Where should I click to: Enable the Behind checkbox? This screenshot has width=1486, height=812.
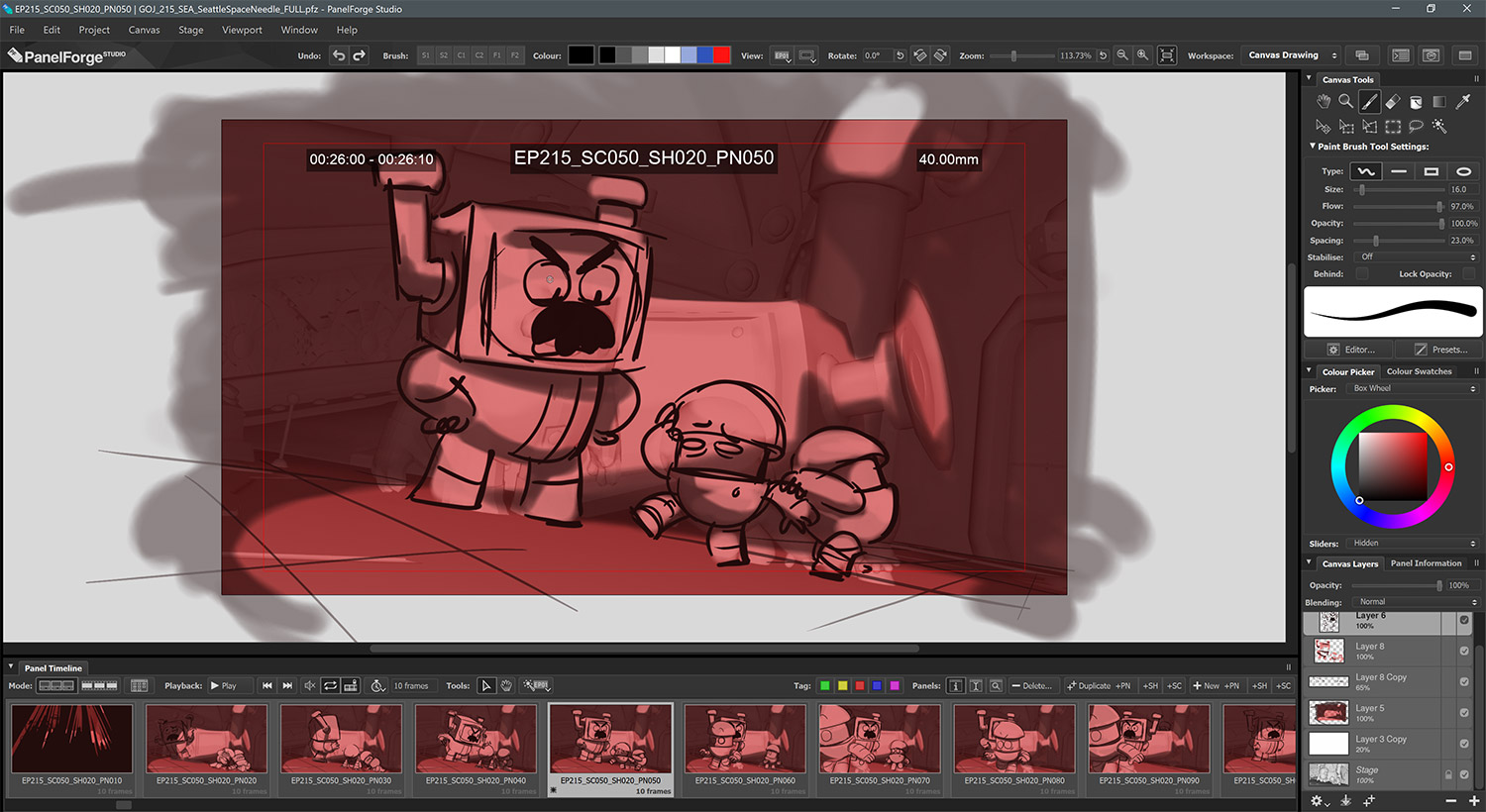[x=1362, y=274]
